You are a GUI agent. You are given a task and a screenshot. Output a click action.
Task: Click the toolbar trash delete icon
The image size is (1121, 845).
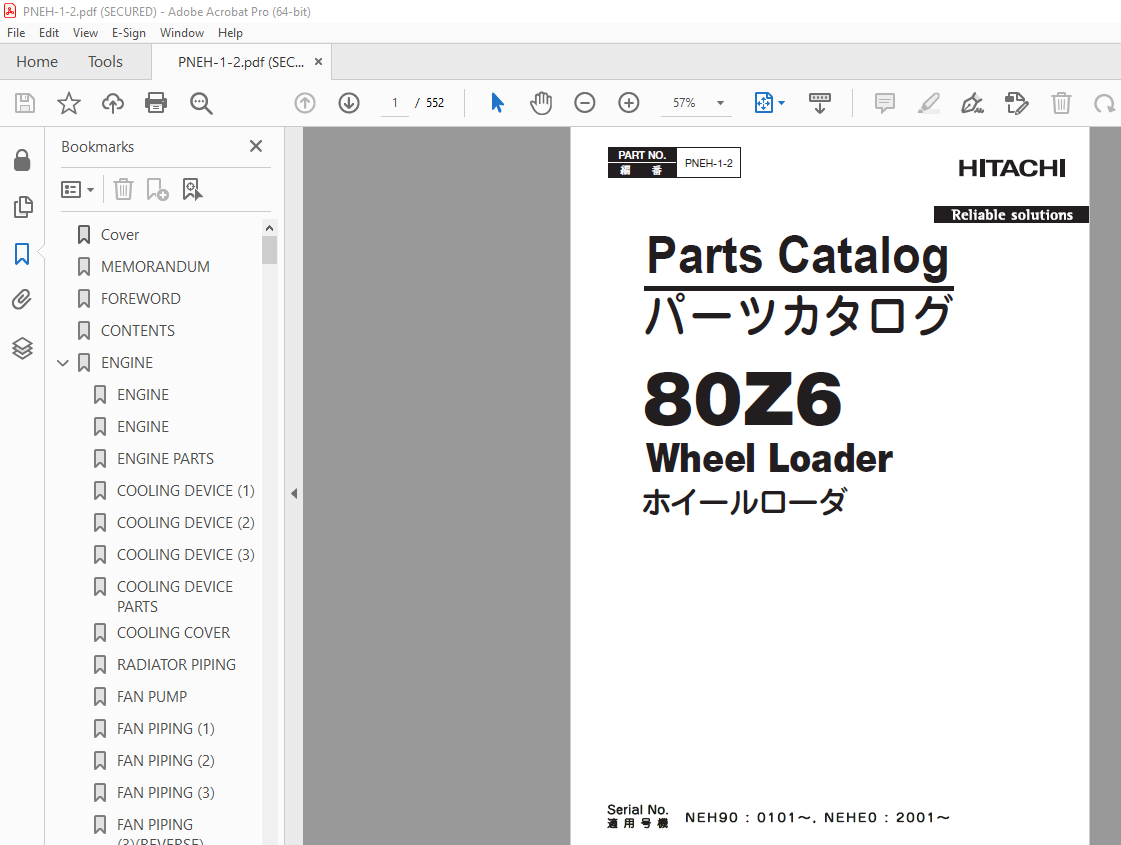click(1061, 103)
